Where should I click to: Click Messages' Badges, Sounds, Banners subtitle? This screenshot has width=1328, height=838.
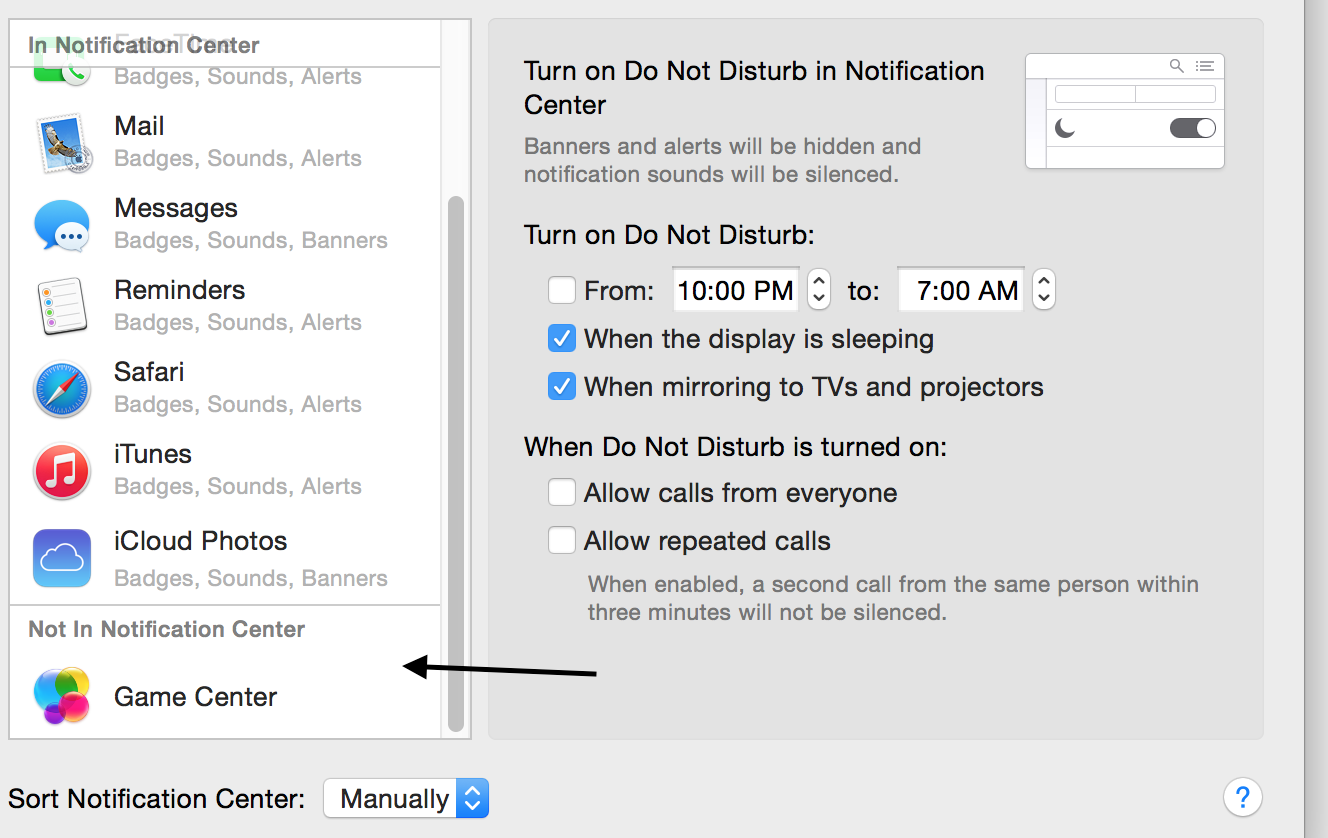pyautogui.click(x=251, y=240)
